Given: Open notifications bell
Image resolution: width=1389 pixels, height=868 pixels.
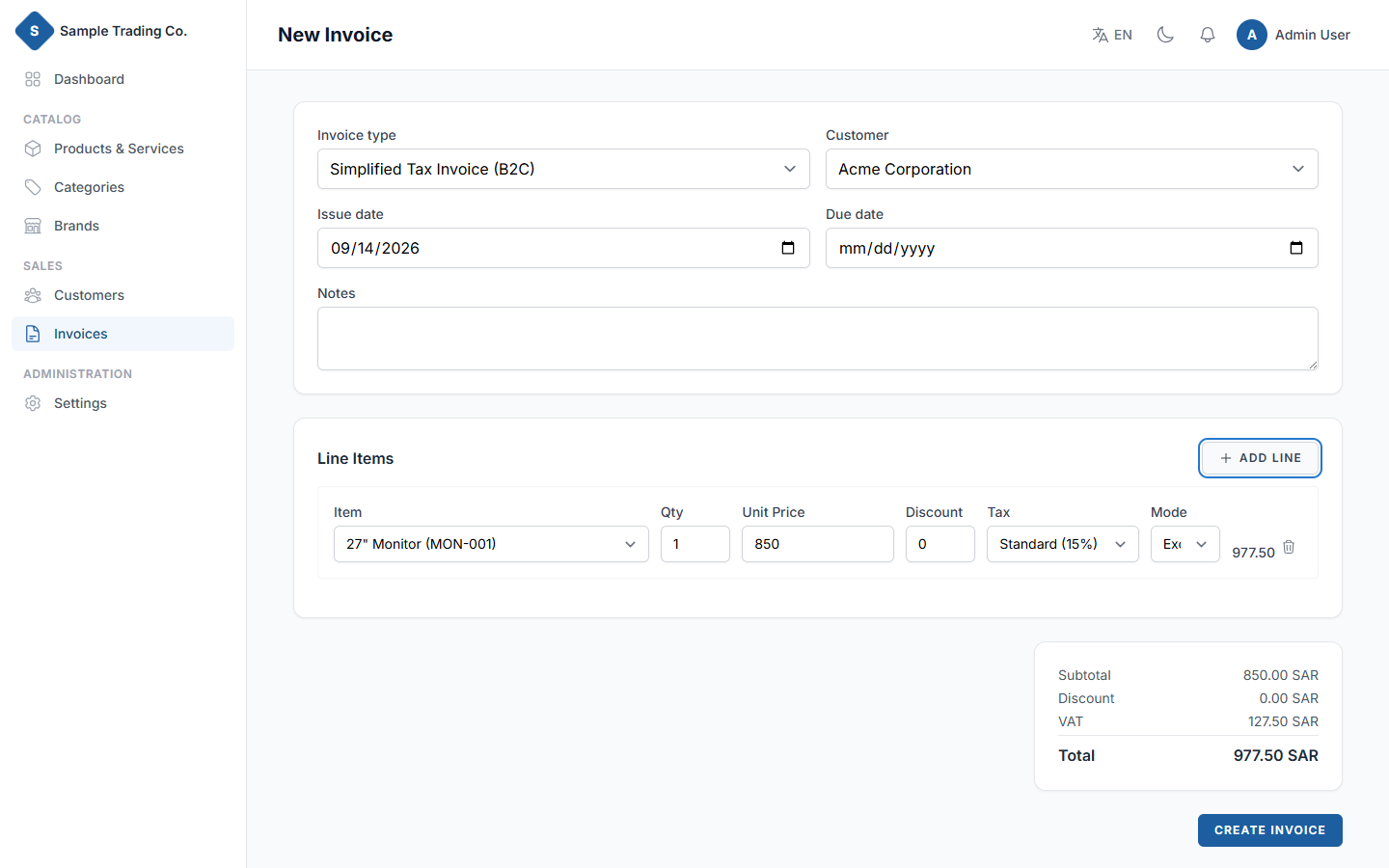Looking at the screenshot, I should tap(1208, 35).
